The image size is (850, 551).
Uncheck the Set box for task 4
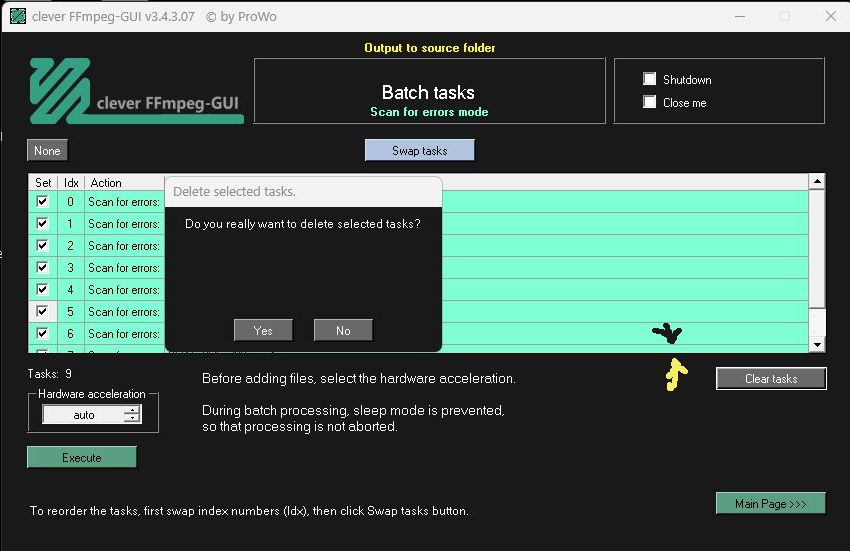coord(42,289)
